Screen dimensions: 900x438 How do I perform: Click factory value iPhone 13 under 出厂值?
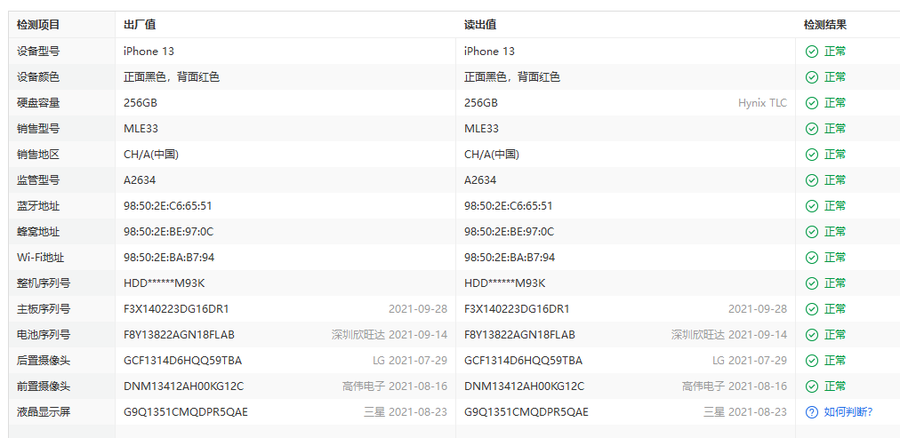[149, 51]
